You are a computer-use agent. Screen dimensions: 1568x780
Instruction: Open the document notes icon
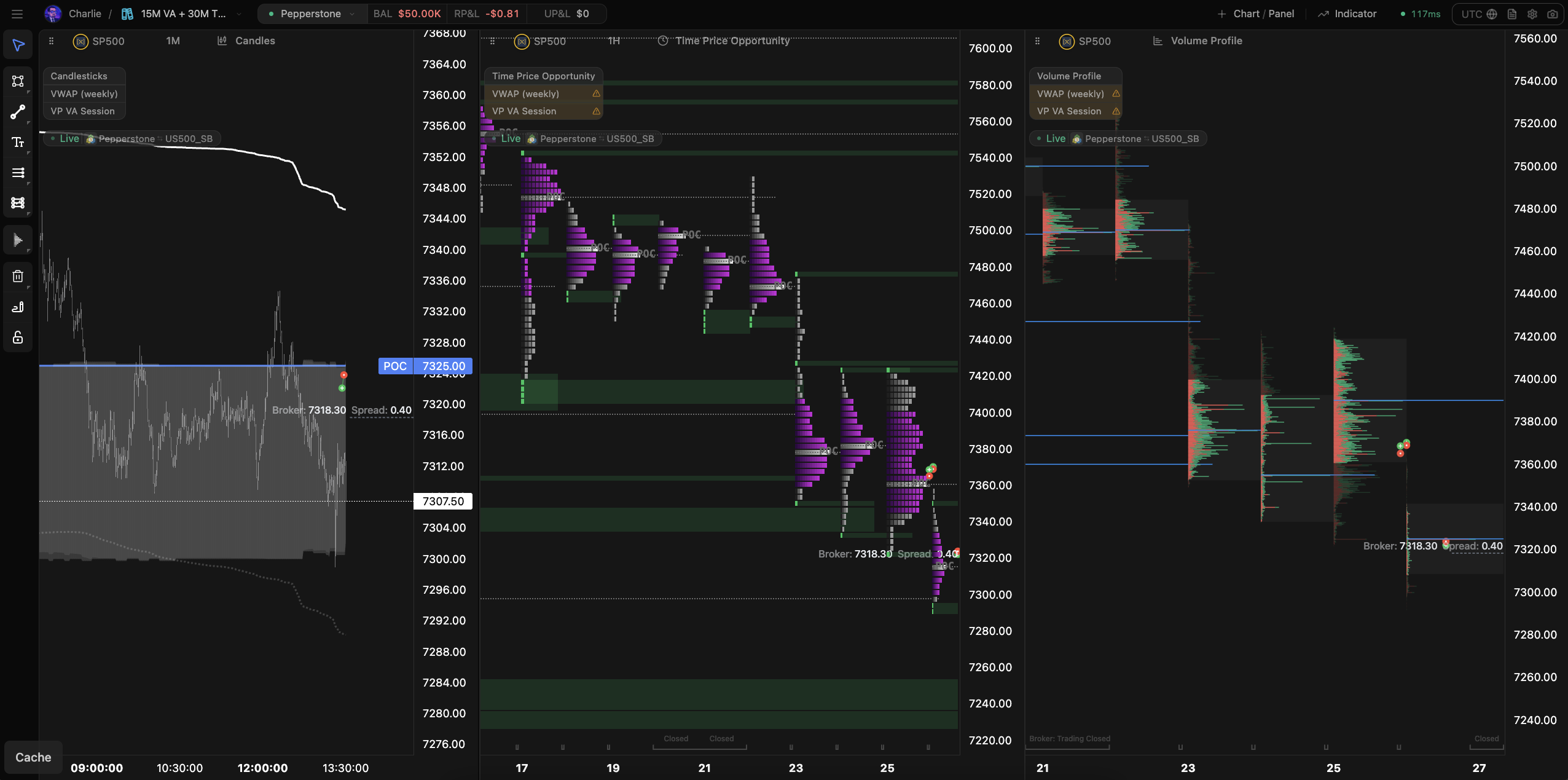(1512, 14)
